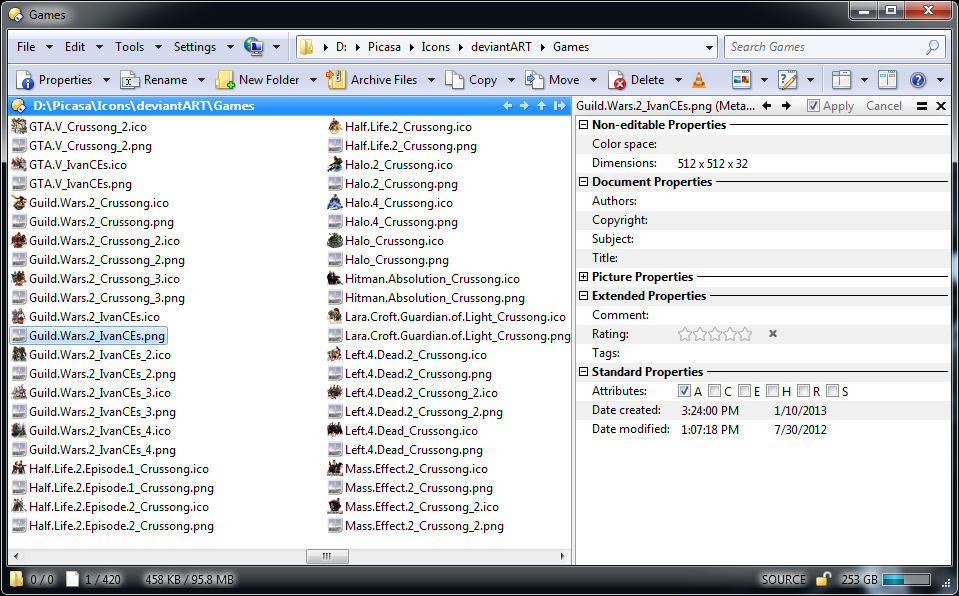
Task: Click the edit notepad toolbar icon
Action: [788, 80]
